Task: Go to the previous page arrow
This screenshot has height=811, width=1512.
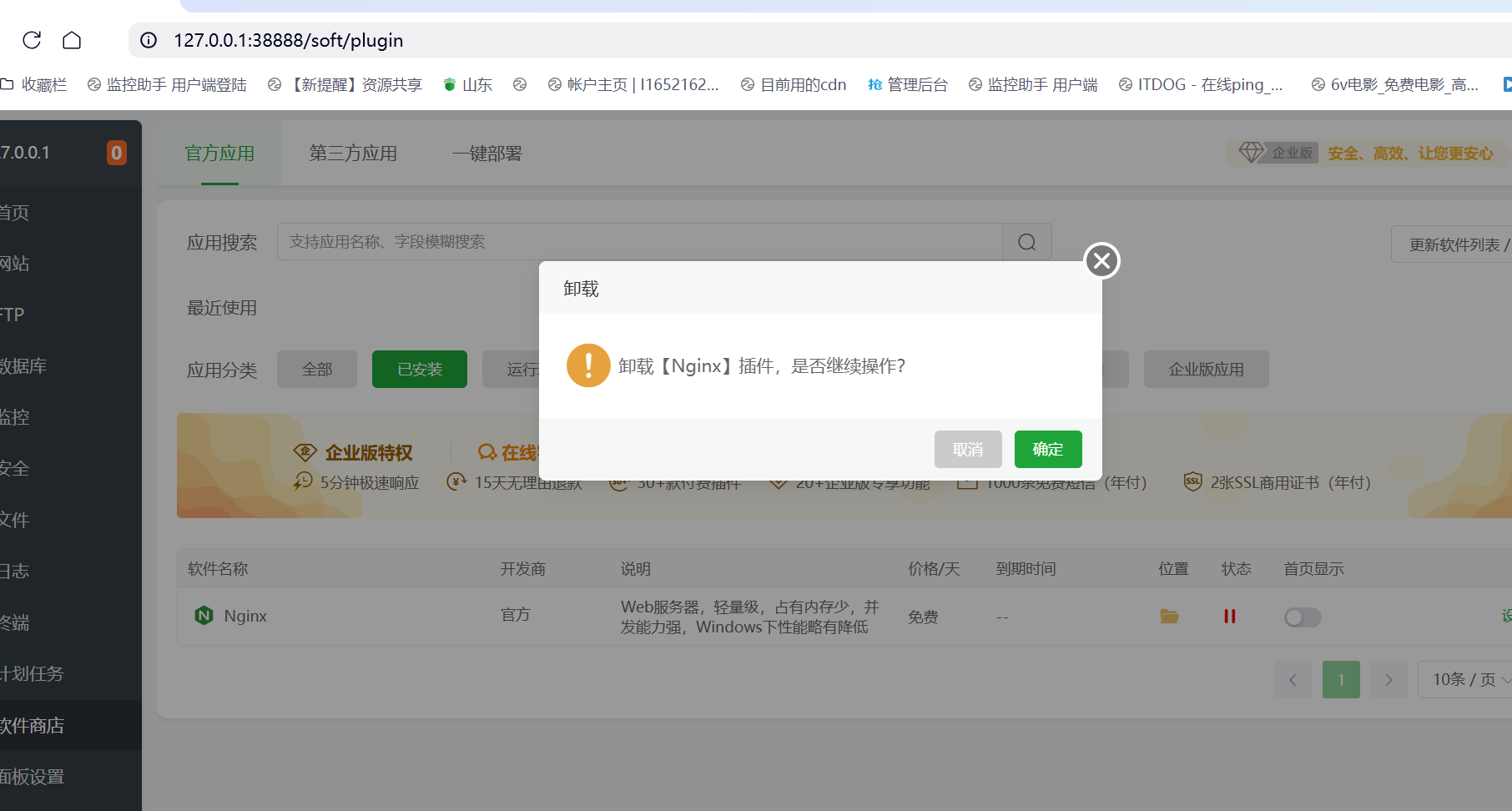Action: point(1293,680)
